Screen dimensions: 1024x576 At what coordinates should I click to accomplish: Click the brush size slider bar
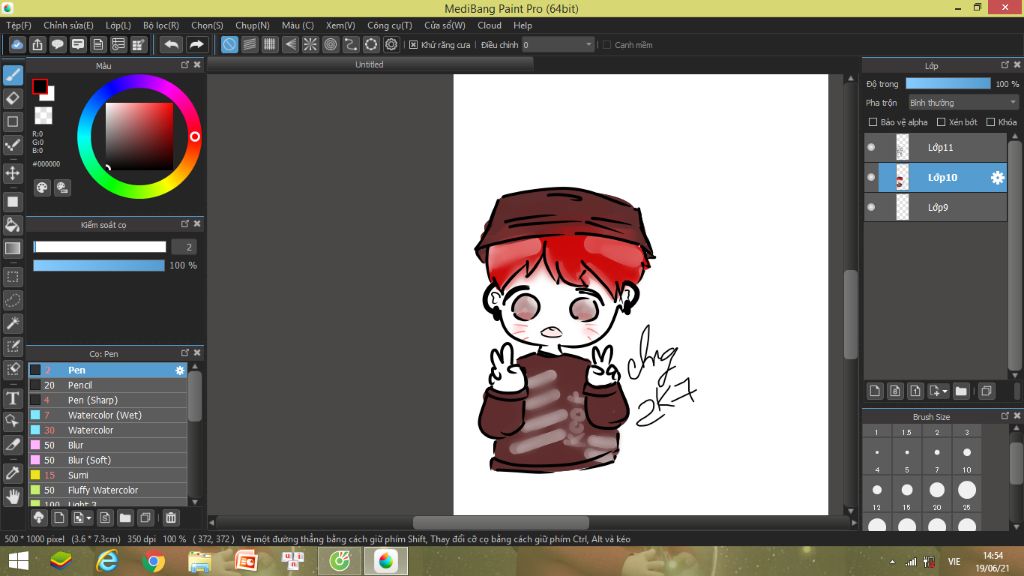pos(100,247)
